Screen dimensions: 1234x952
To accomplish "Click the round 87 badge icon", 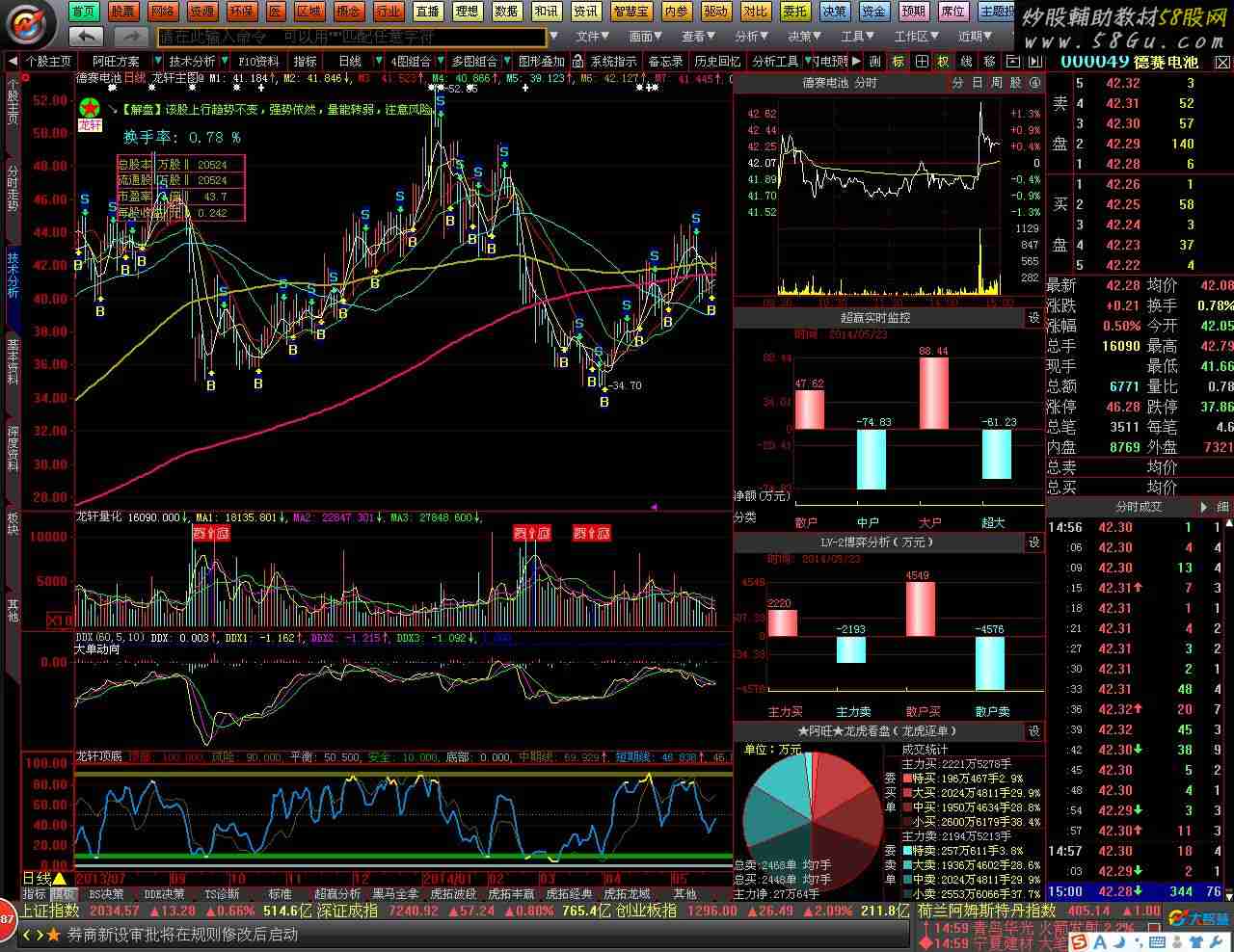I will click(7, 919).
